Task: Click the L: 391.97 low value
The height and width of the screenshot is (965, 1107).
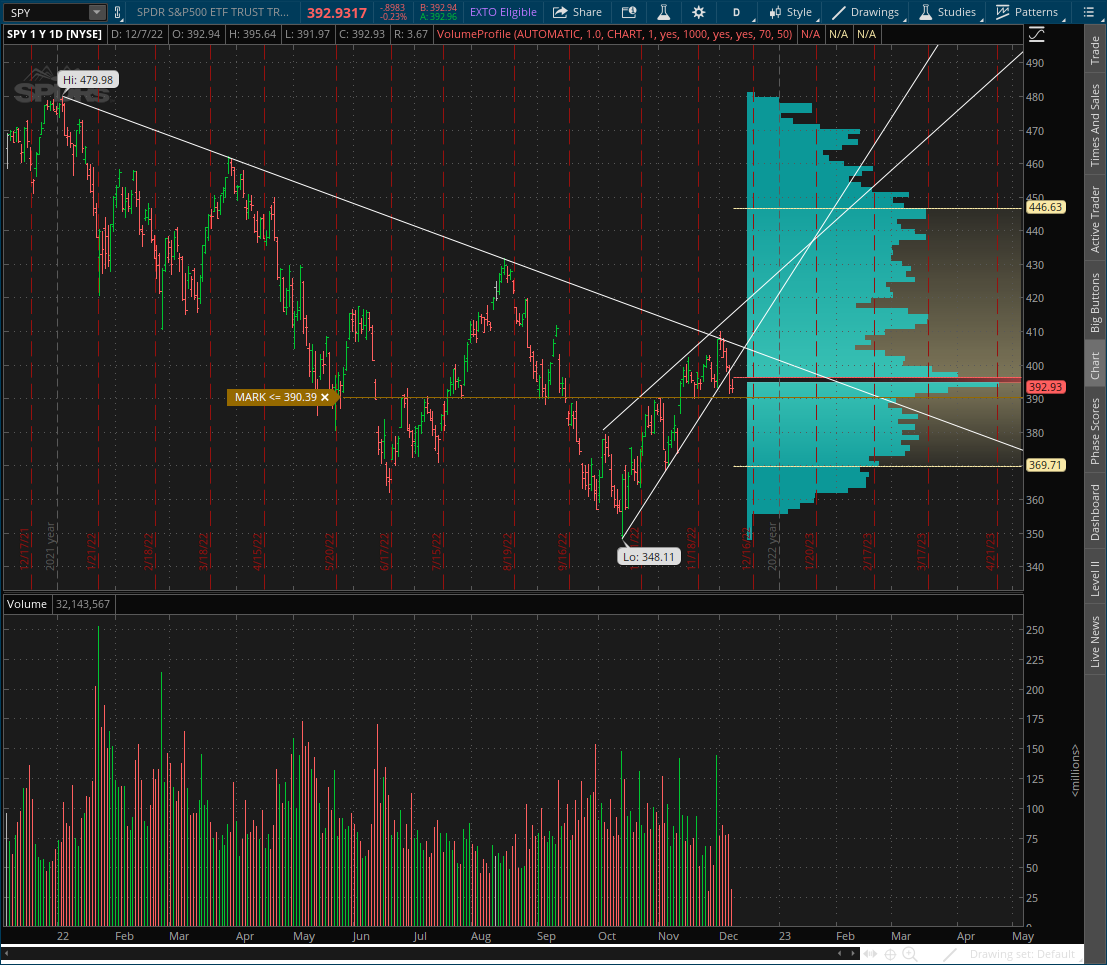Action: coord(308,34)
